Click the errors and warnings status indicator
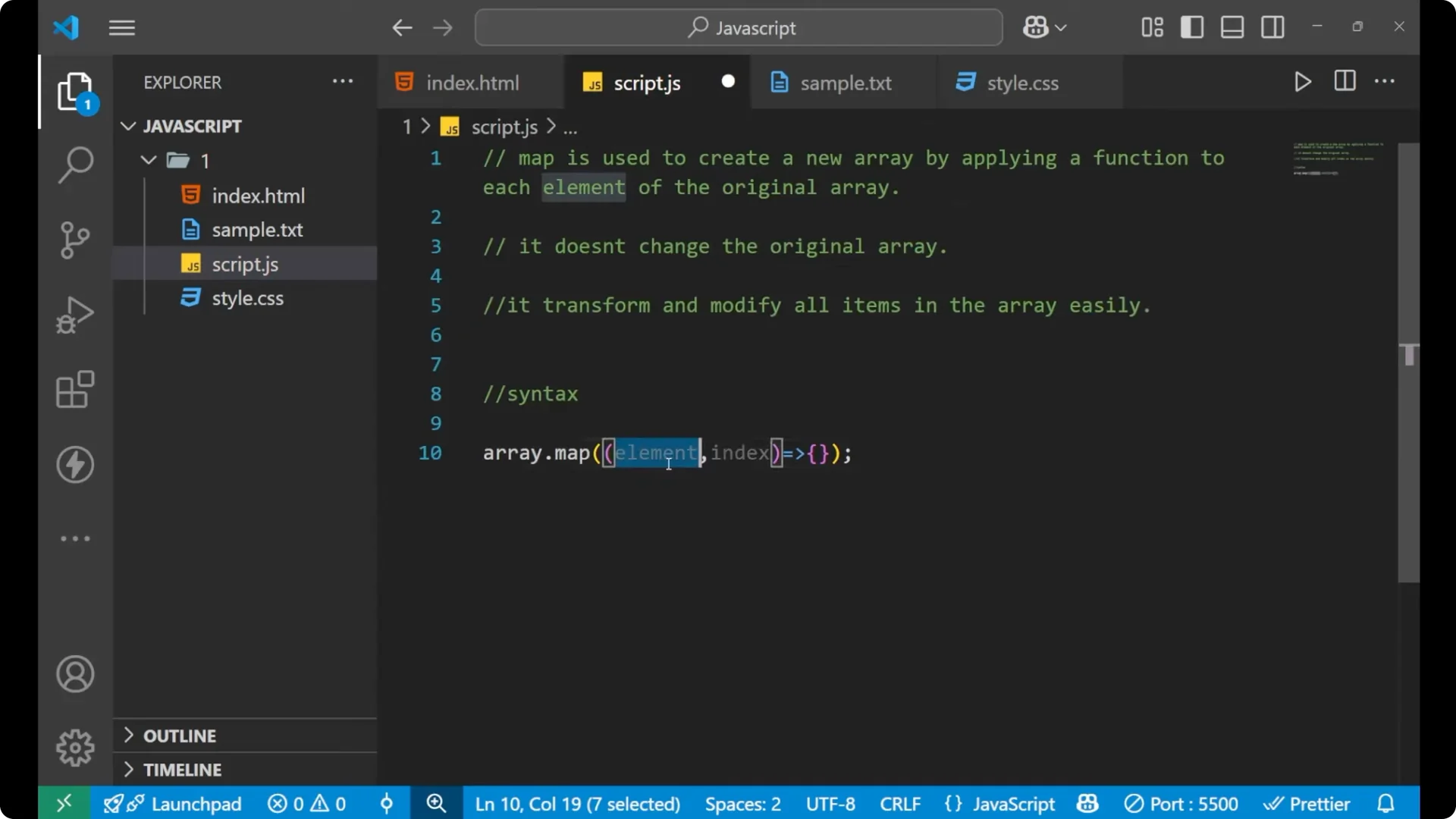 pyautogui.click(x=306, y=803)
